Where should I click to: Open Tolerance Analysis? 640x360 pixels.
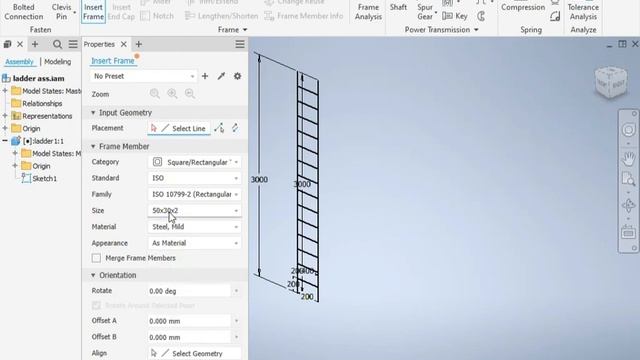click(x=583, y=11)
